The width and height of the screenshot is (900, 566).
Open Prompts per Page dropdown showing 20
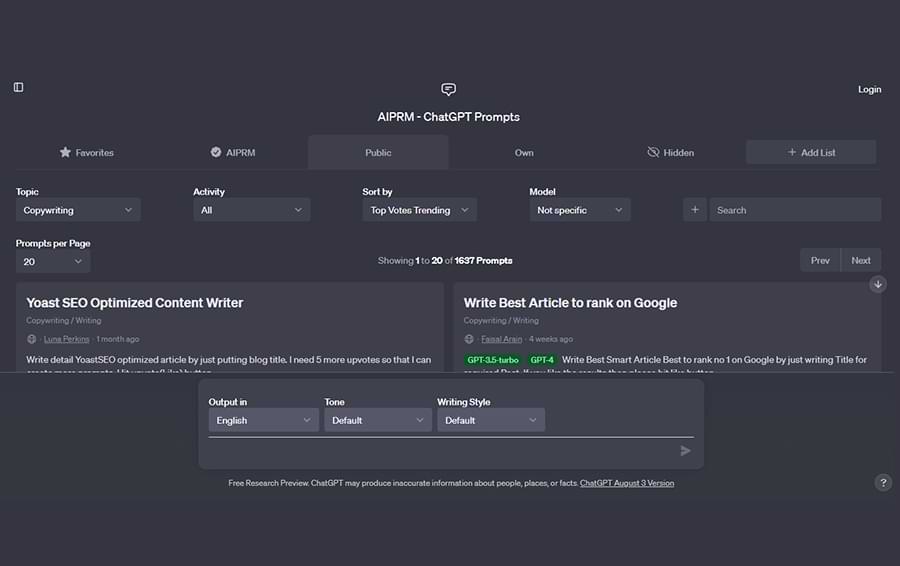tap(53, 262)
